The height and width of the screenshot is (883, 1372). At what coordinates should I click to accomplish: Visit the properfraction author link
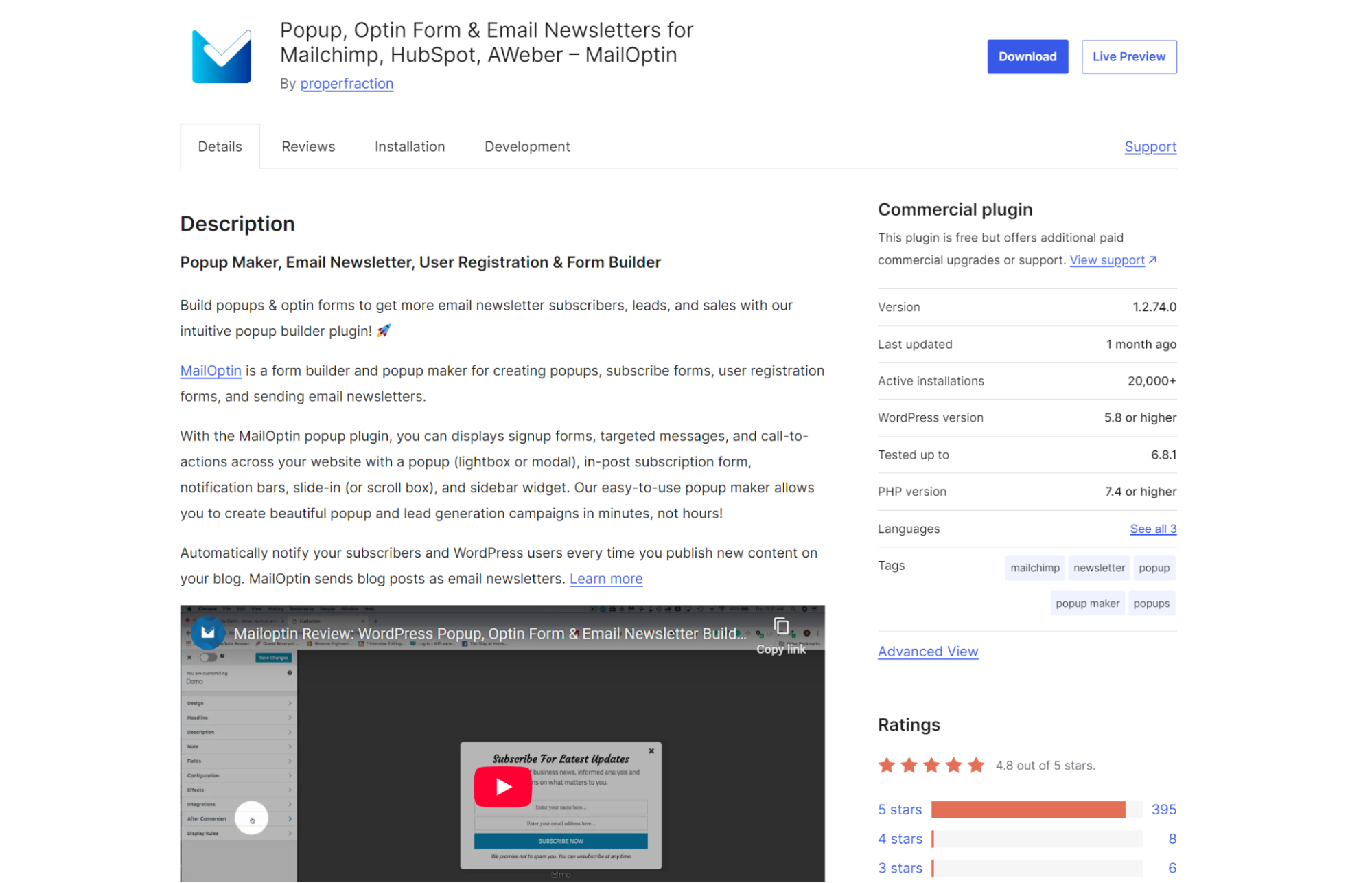pyautogui.click(x=347, y=83)
